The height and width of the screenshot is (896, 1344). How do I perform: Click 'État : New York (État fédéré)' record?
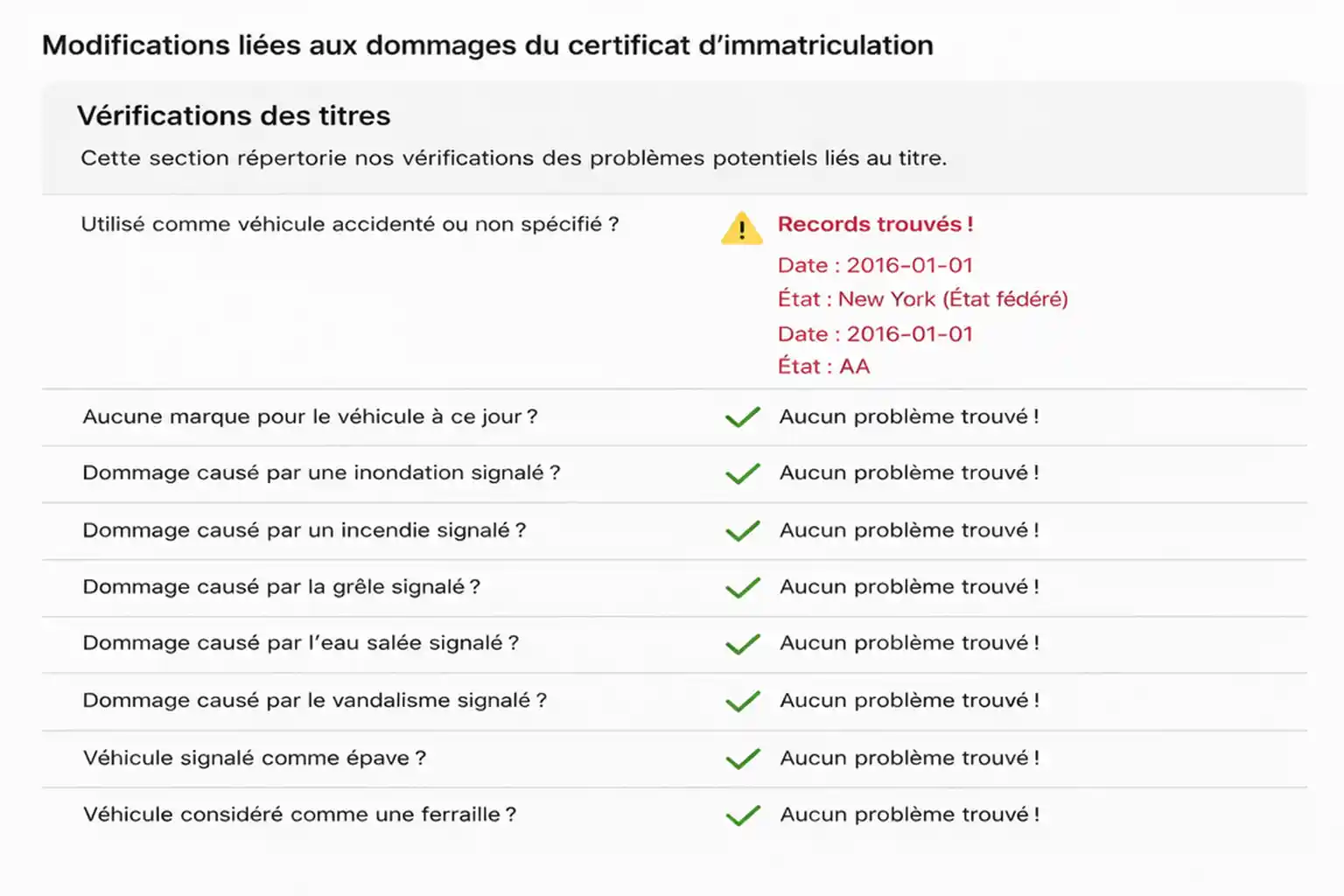[922, 299]
